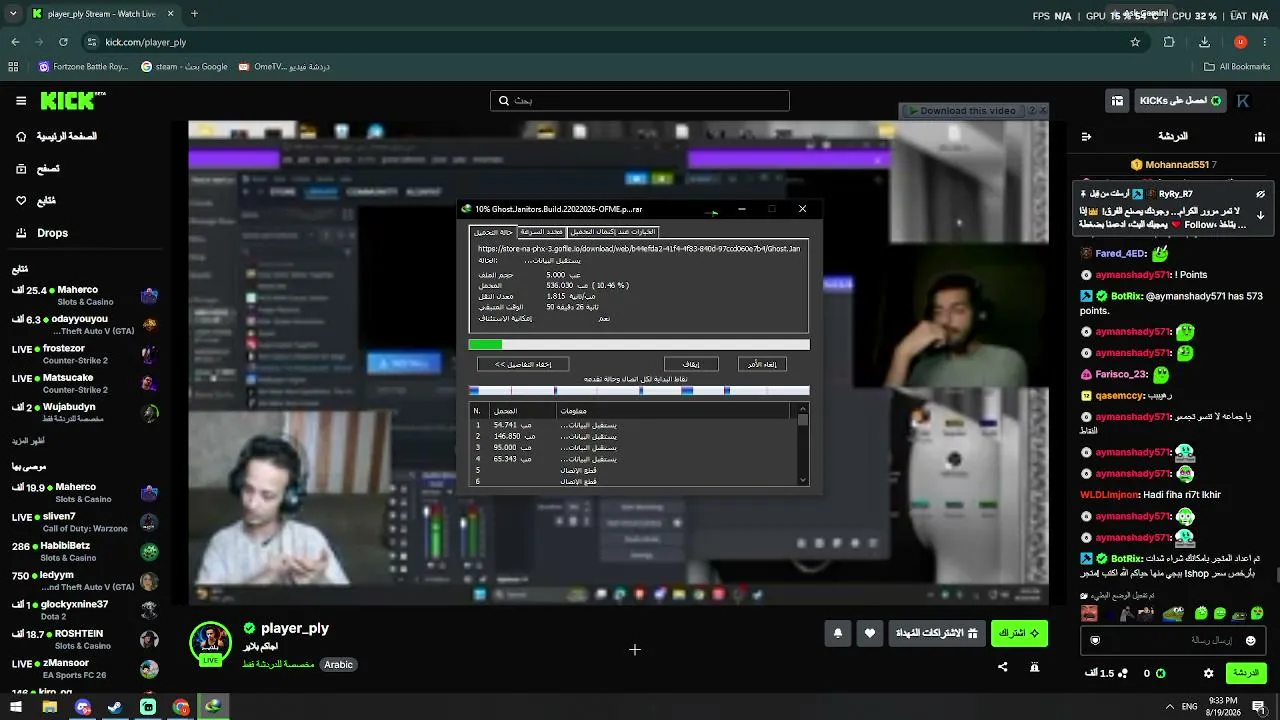1280x720 pixels.
Task: Click the green اشترك subscribe button
Action: click(1019, 633)
